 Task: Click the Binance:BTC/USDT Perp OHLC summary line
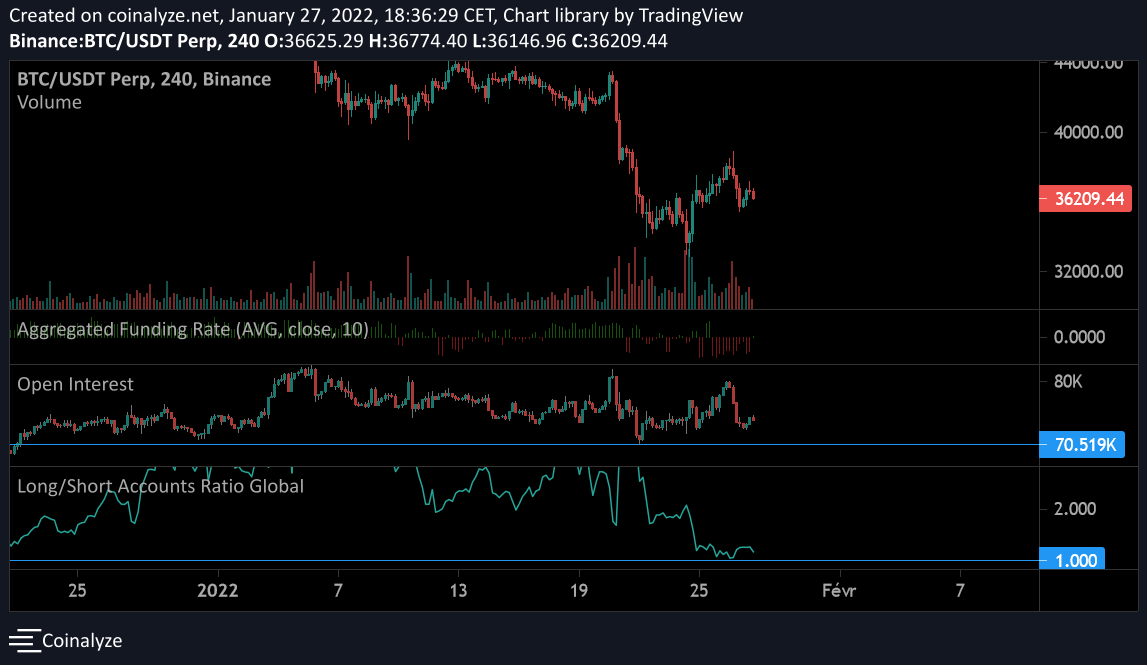pyautogui.click(x=338, y=41)
